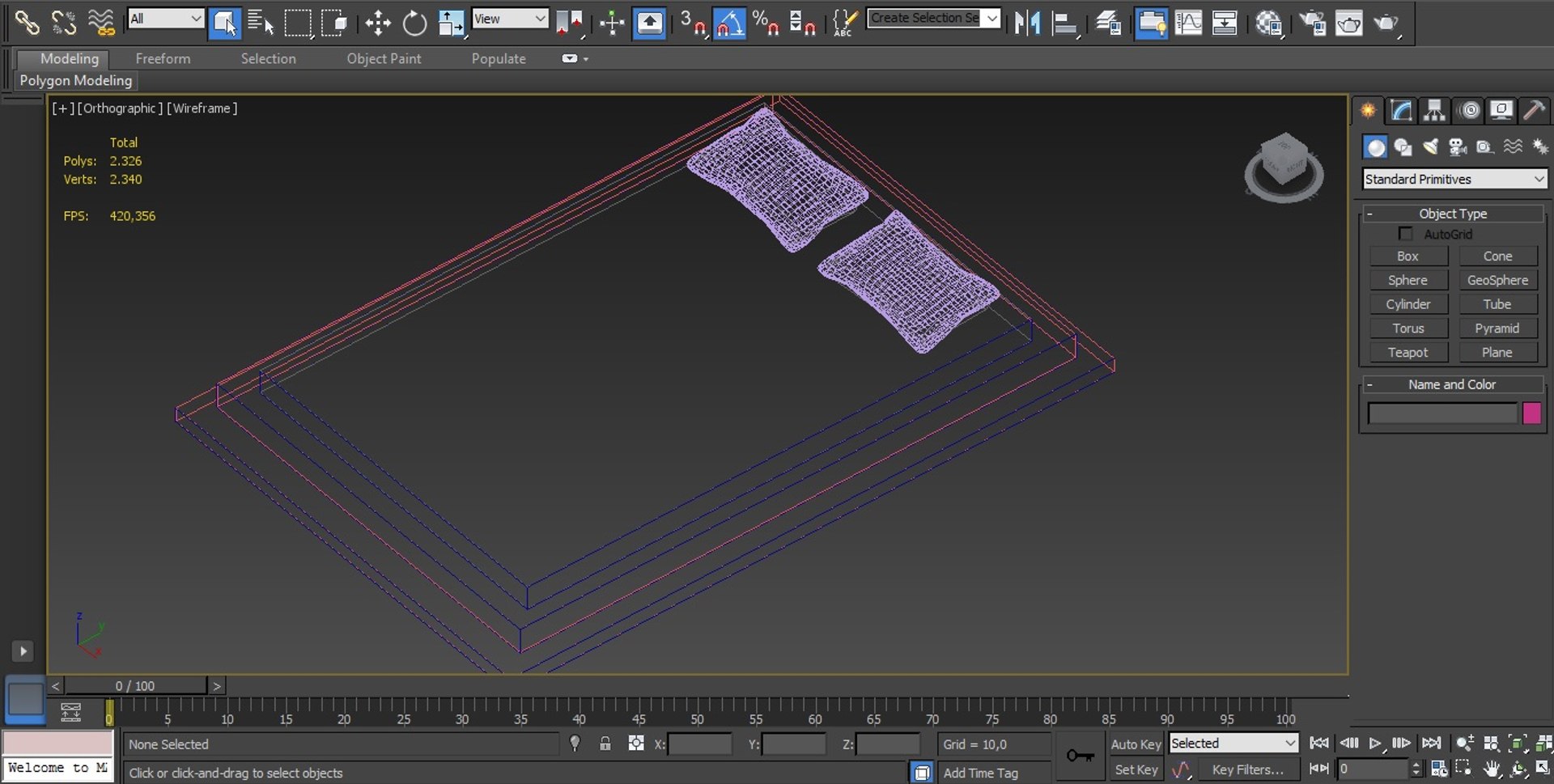Open the Populate ribbon tab
Screen dimensions: 1554x784
[x=499, y=58]
